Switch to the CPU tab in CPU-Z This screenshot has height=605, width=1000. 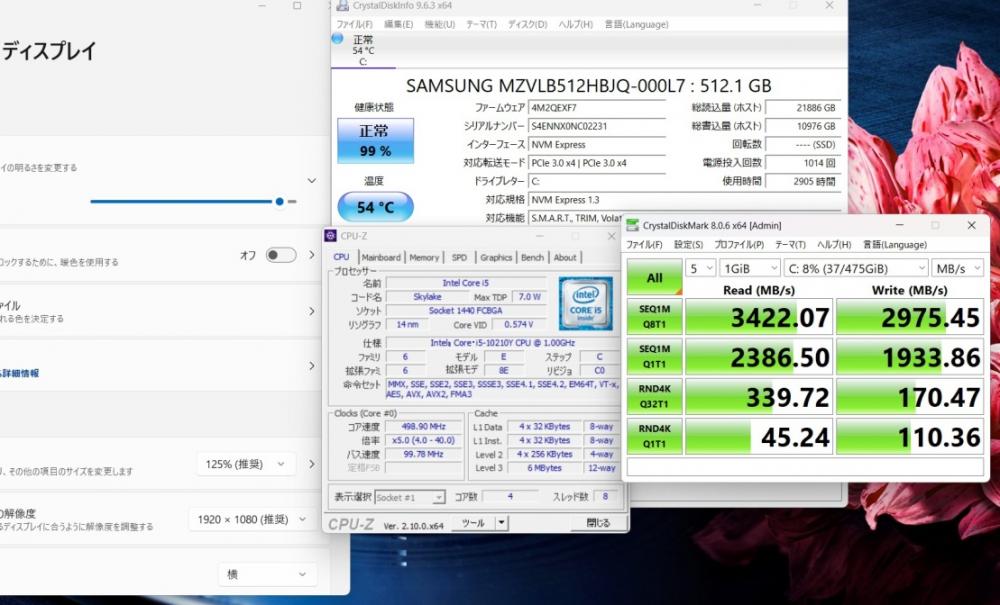pyautogui.click(x=341, y=257)
